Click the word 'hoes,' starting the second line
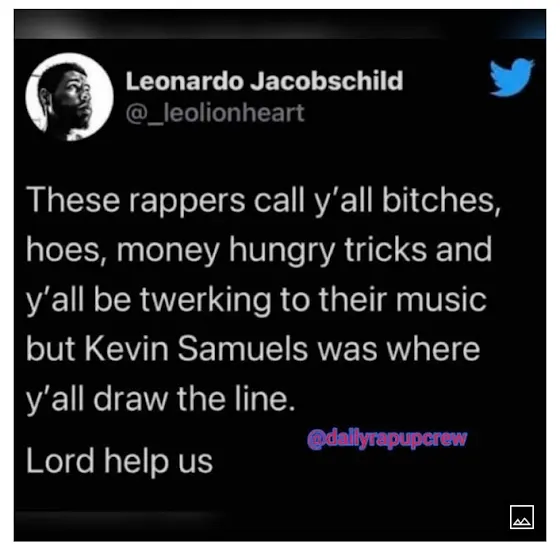The image size is (560, 560). [x=66, y=249]
